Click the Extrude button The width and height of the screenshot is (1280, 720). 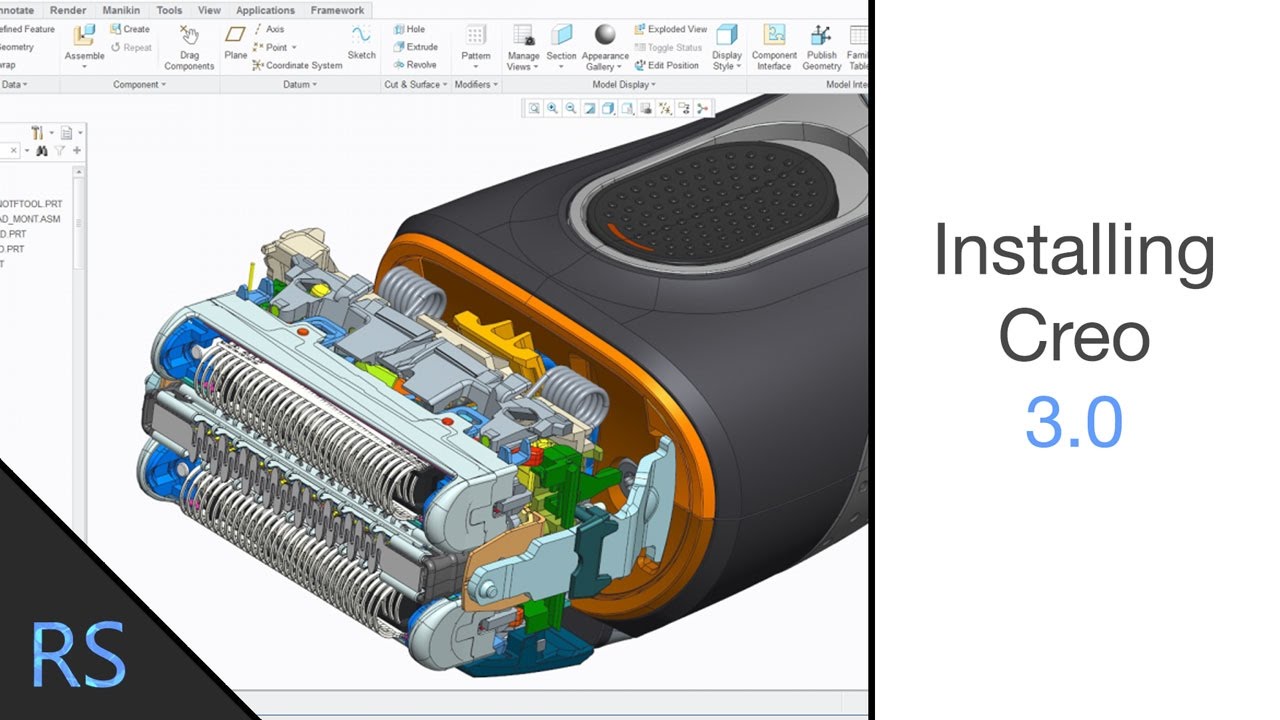[415, 47]
